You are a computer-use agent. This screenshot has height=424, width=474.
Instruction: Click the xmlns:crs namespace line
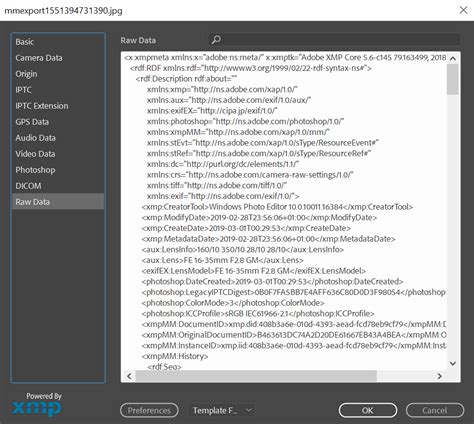pyautogui.click(x=250, y=175)
